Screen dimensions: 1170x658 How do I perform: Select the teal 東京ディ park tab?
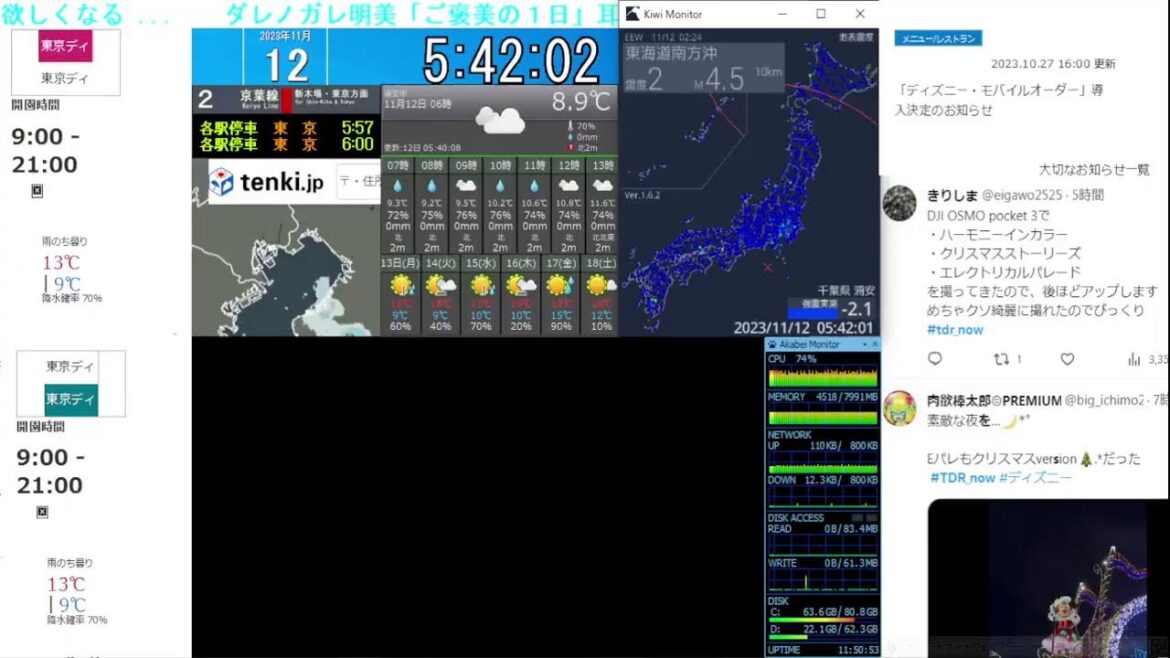pos(70,400)
